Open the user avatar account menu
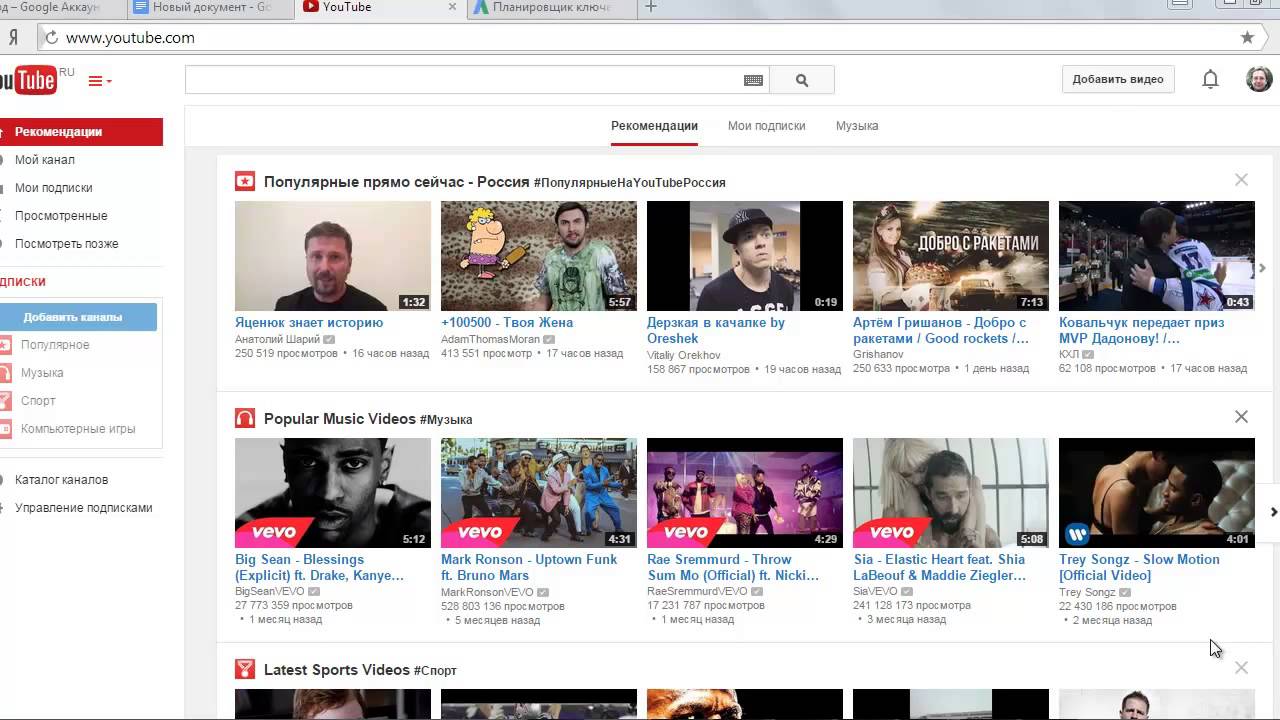 [1259, 79]
